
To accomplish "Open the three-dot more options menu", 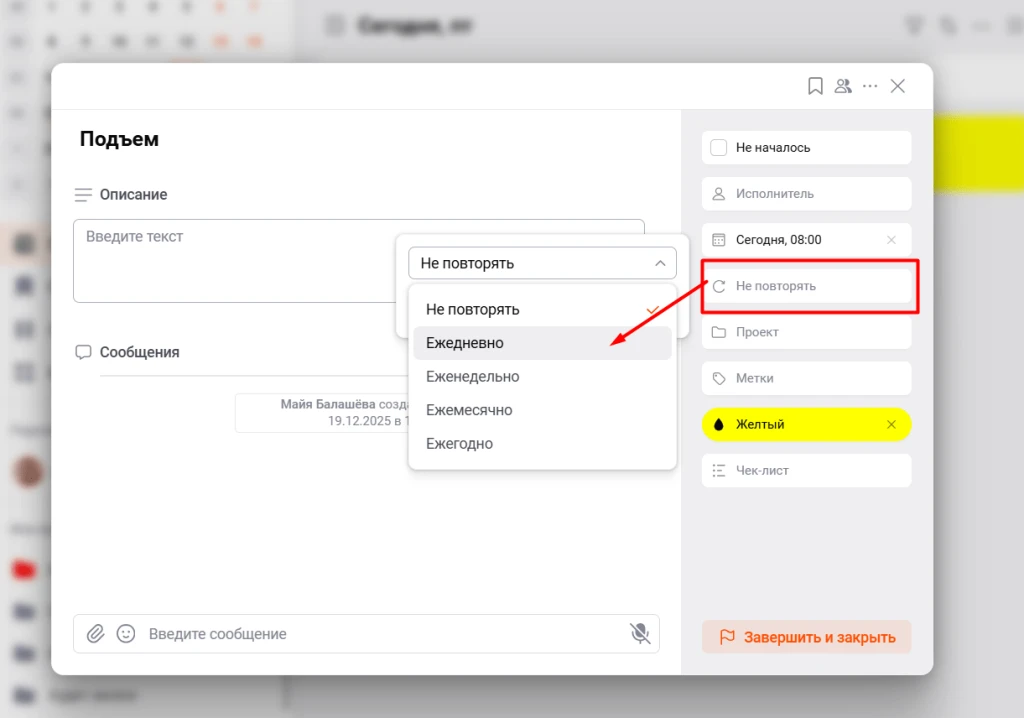I will point(870,86).
